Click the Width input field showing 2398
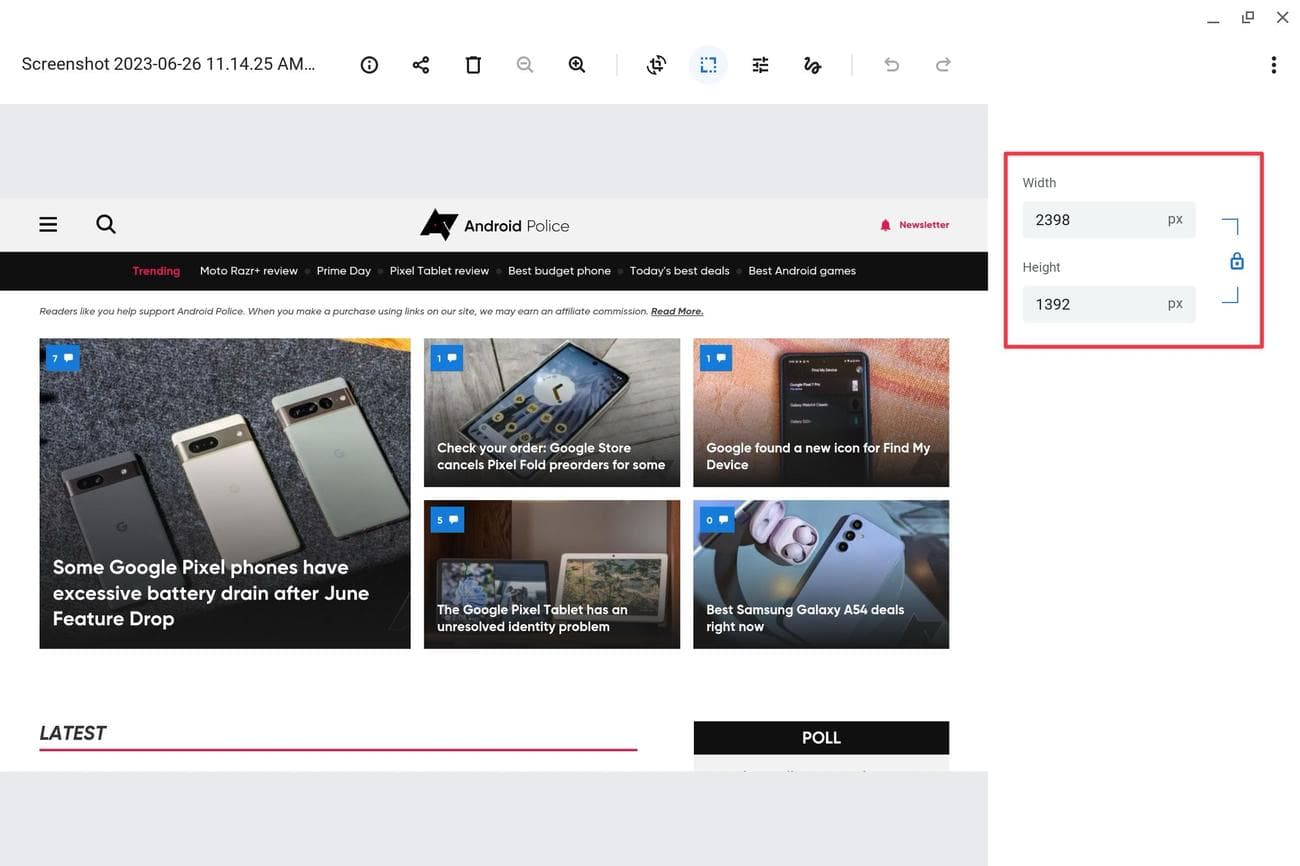This screenshot has height=866, width=1300. pos(1108,219)
